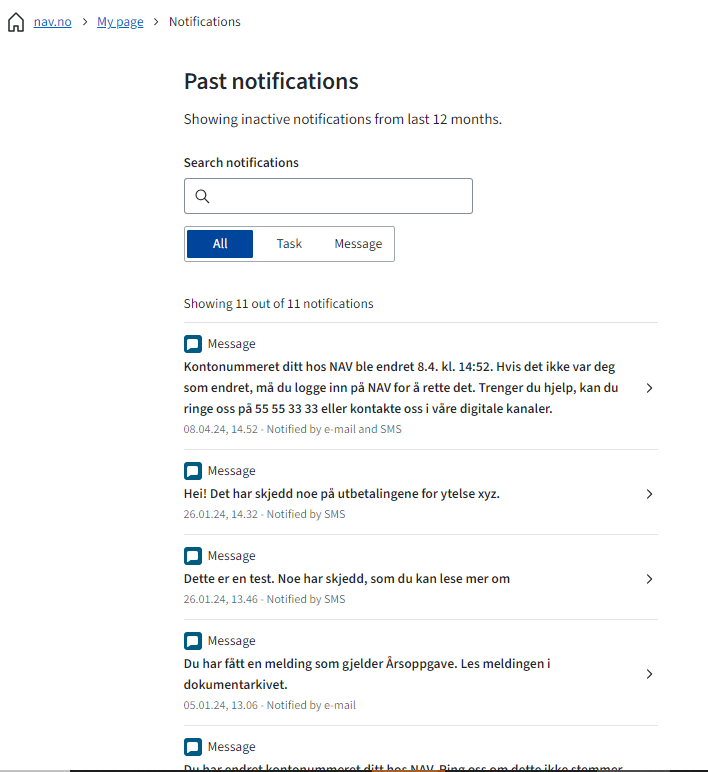Go to nav.no breadcrumb link
Image resolution: width=708 pixels, height=772 pixels.
53,22
